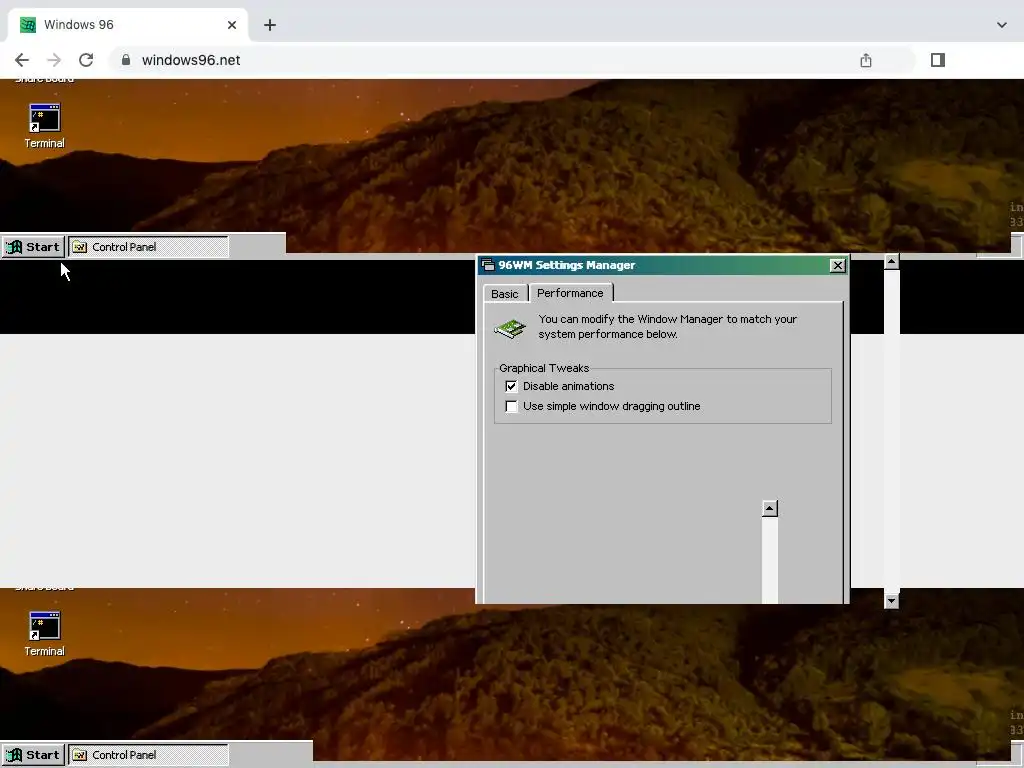
Task: Enable simple window dragging outline checkbox
Action: [x=511, y=406]
